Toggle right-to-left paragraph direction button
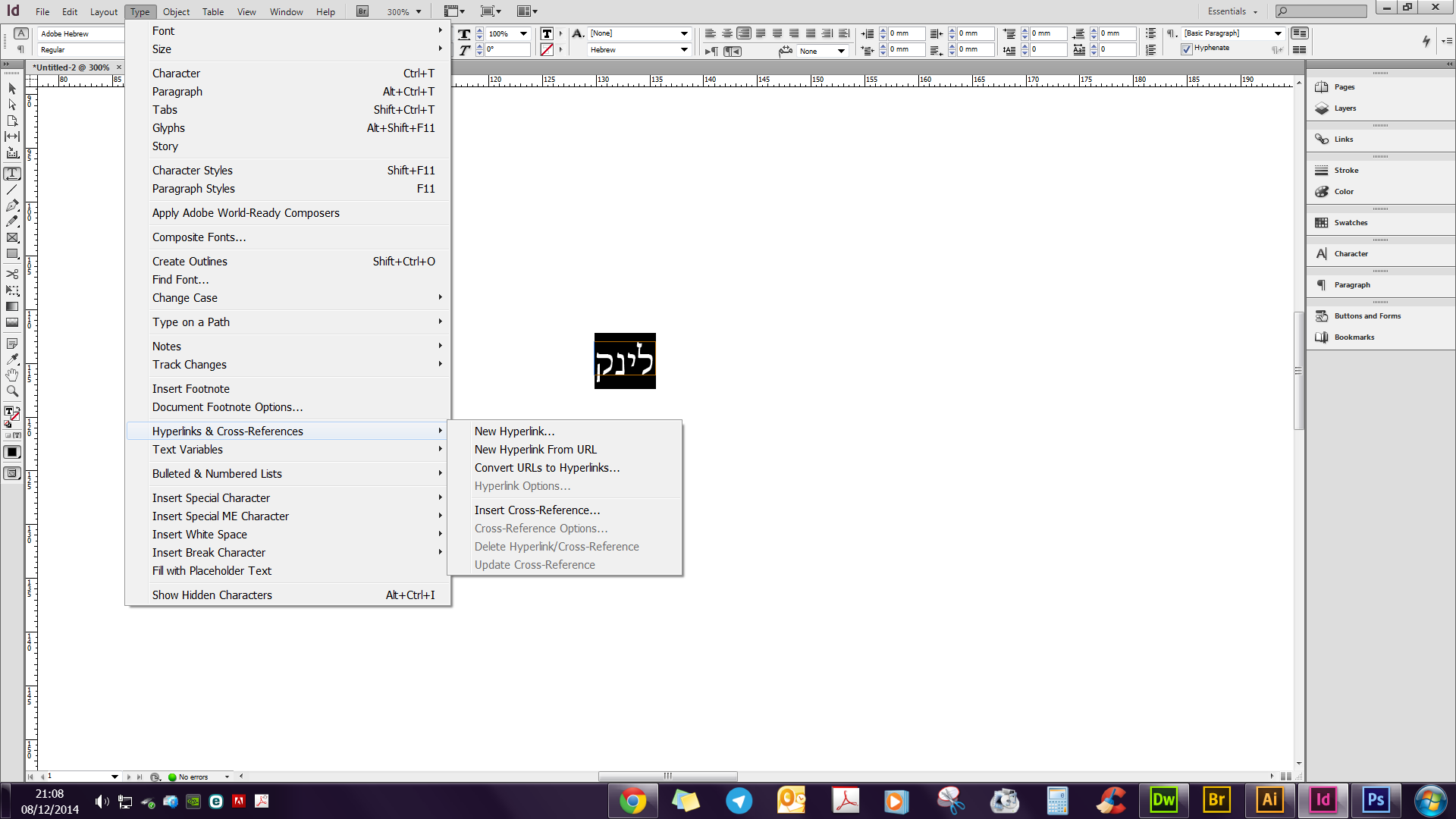Screen dimensions: 1456x819 (731, 52)
